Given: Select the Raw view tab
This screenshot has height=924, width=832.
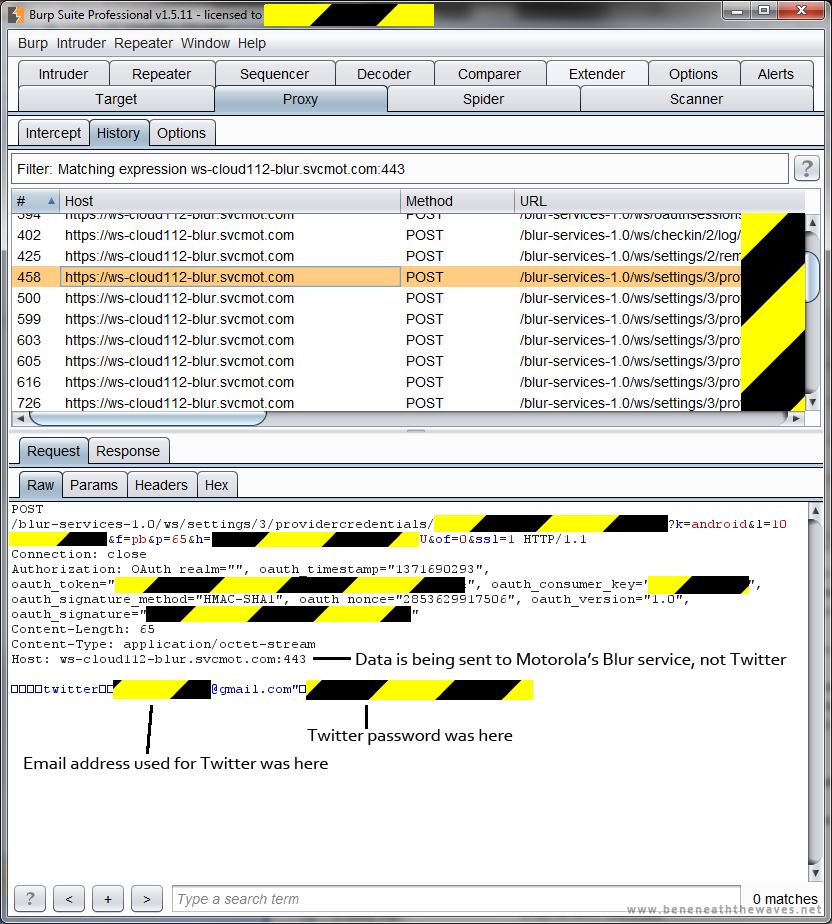Looking at the screenshot, I should pyautogui.click(x=40, y=485).
